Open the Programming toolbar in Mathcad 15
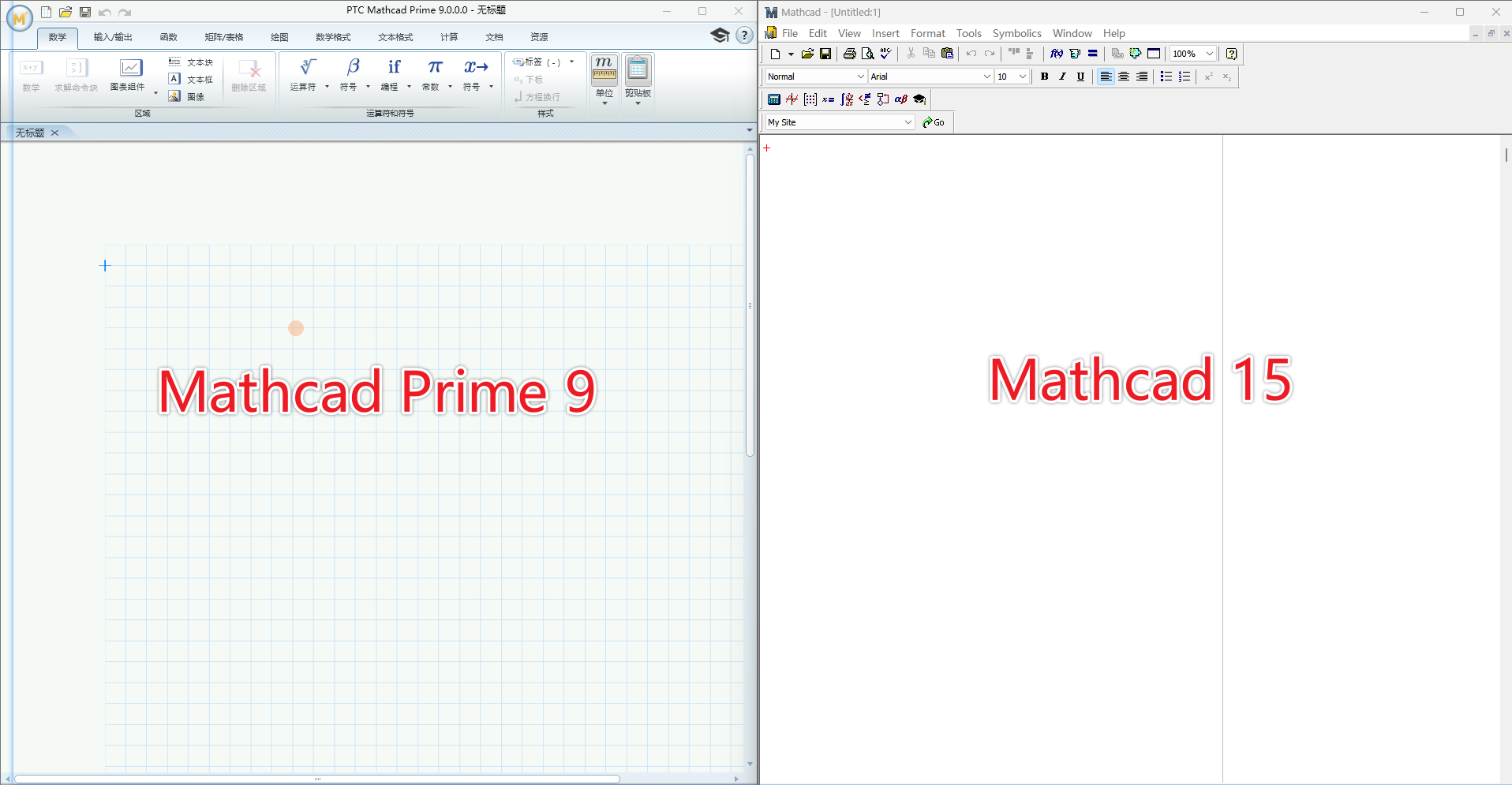This screenshot has width=1512, height=785. 883,99
